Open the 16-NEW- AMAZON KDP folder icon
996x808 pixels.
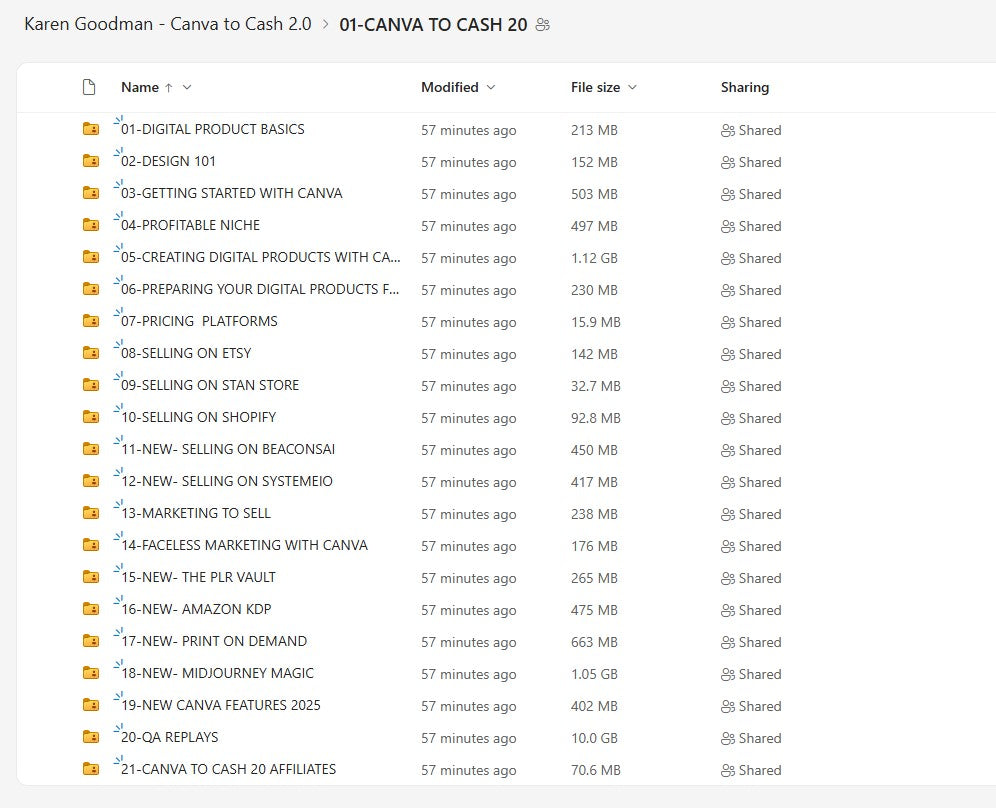pos(91,610)
